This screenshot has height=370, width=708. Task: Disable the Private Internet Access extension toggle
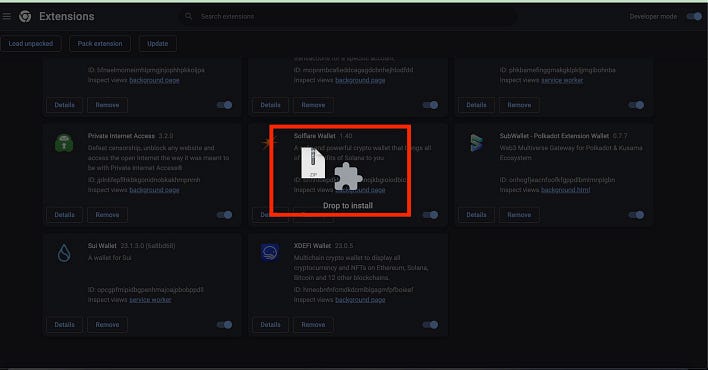(224, 215)
